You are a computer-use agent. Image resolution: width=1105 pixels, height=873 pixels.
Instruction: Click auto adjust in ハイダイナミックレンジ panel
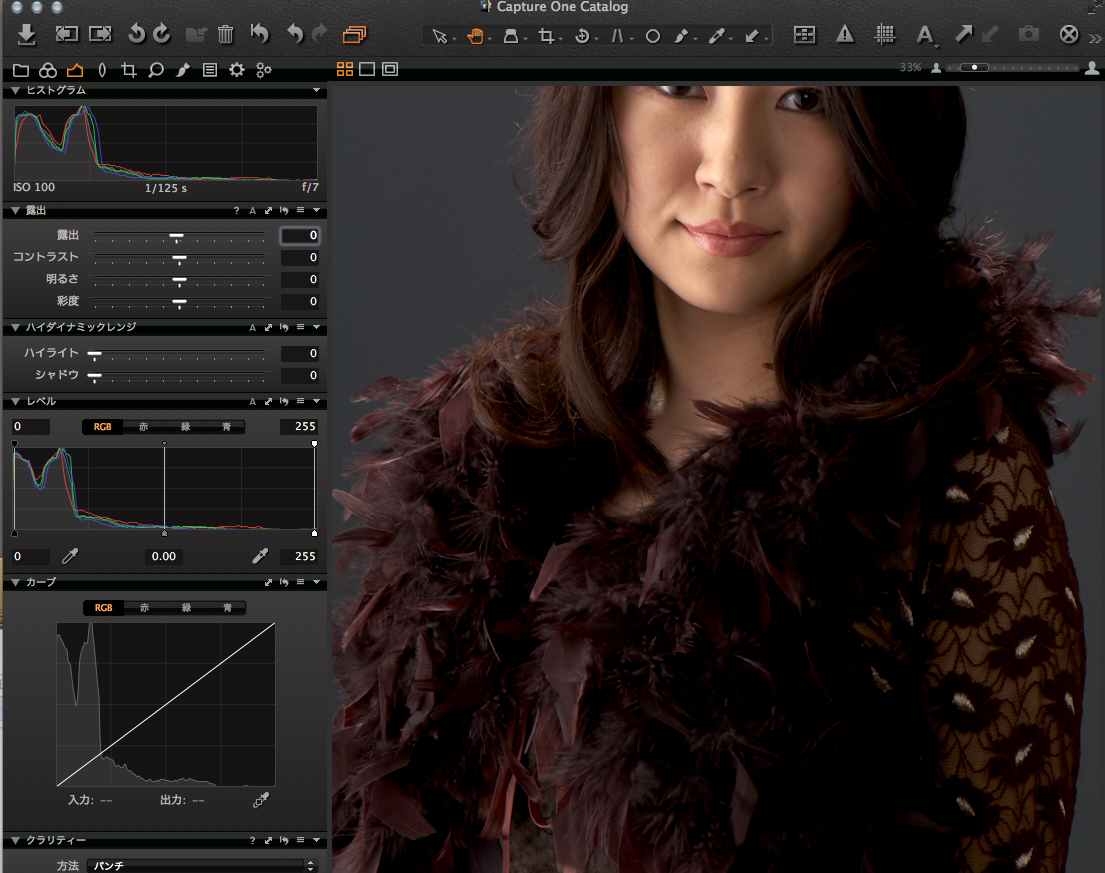(252, 327)
